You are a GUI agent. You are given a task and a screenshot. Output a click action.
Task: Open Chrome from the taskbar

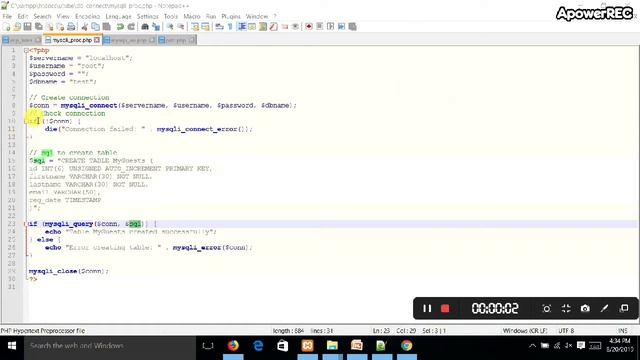407,346
